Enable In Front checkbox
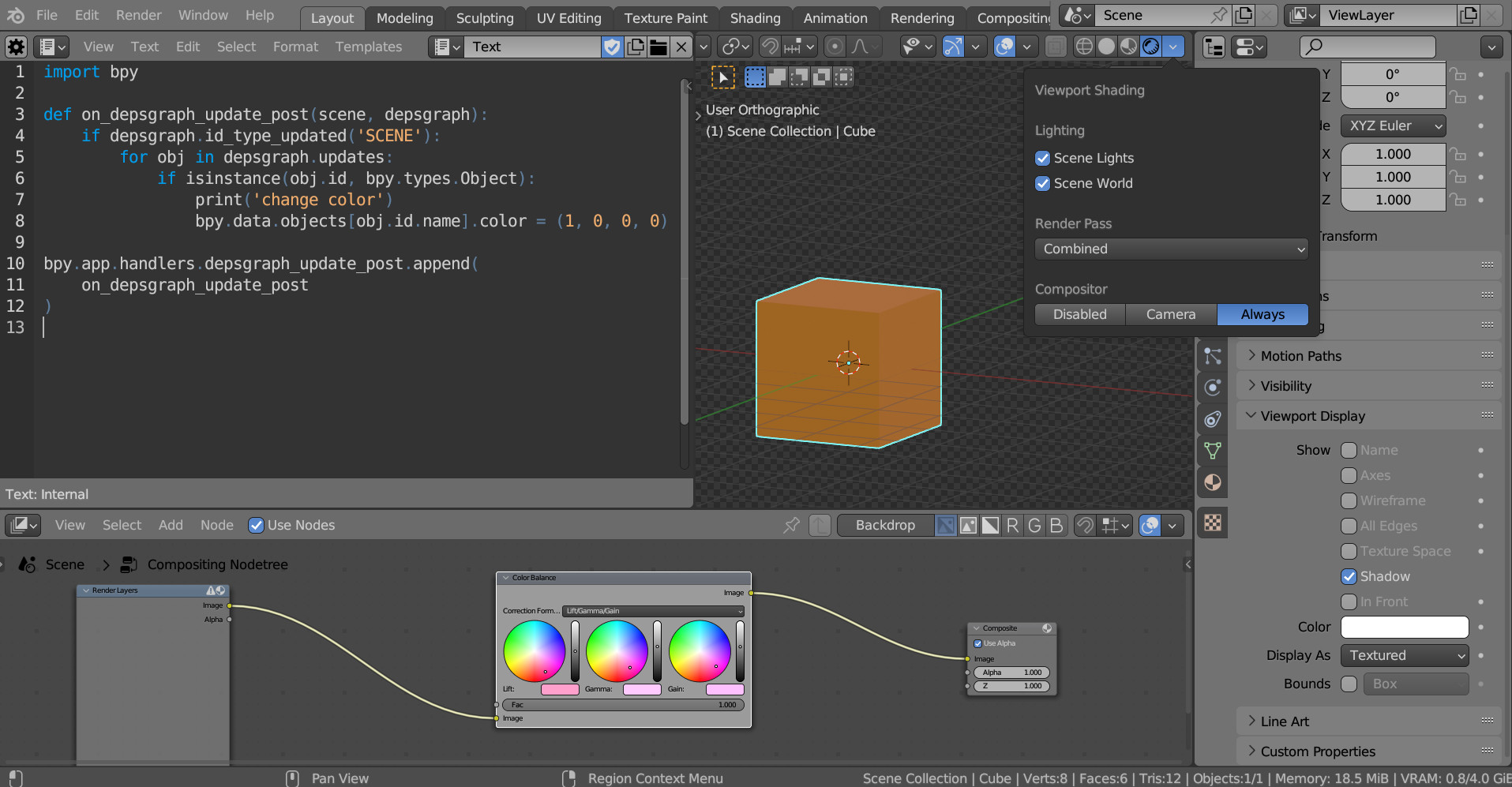The width and height of the screenshot is (1512, 787). pyautogui.click(x=1349, y=601)
